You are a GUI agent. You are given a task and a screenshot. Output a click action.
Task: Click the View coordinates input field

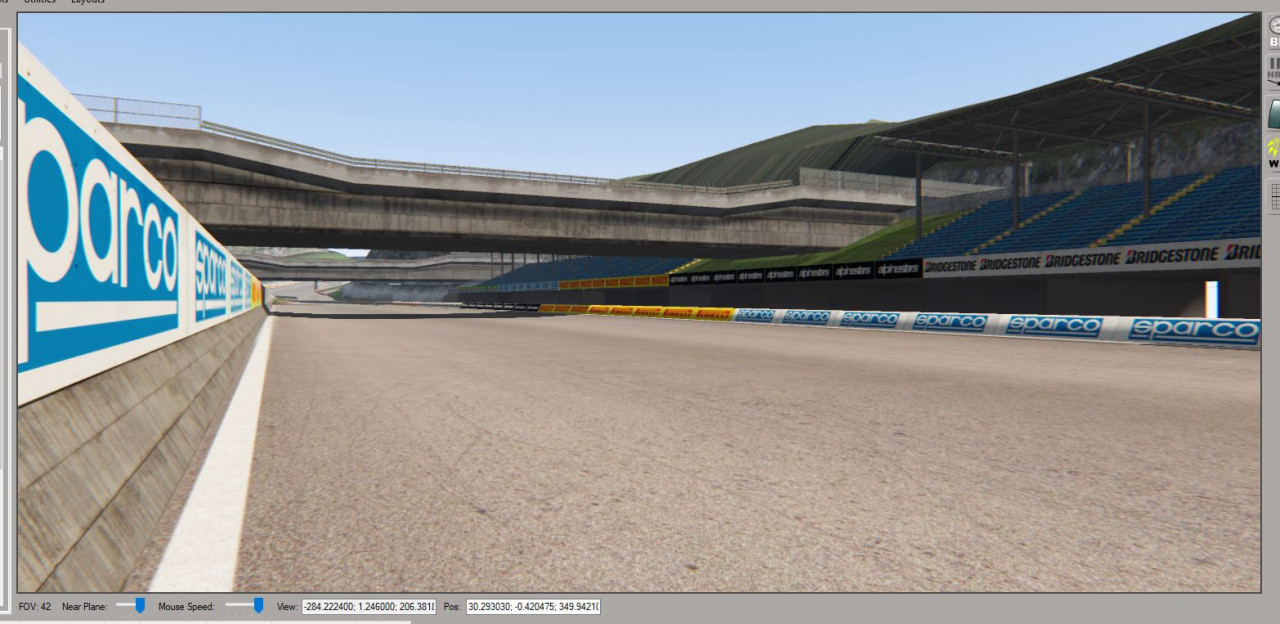click(369, 607)
